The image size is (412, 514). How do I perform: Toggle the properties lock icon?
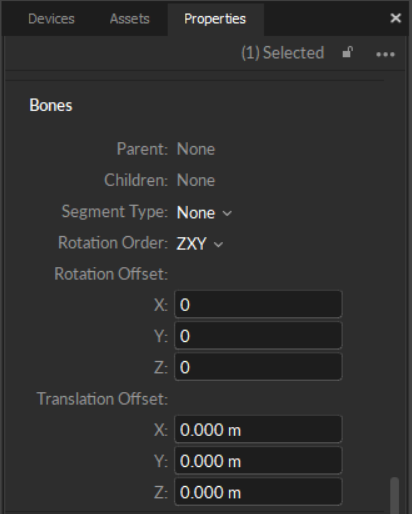347,53
